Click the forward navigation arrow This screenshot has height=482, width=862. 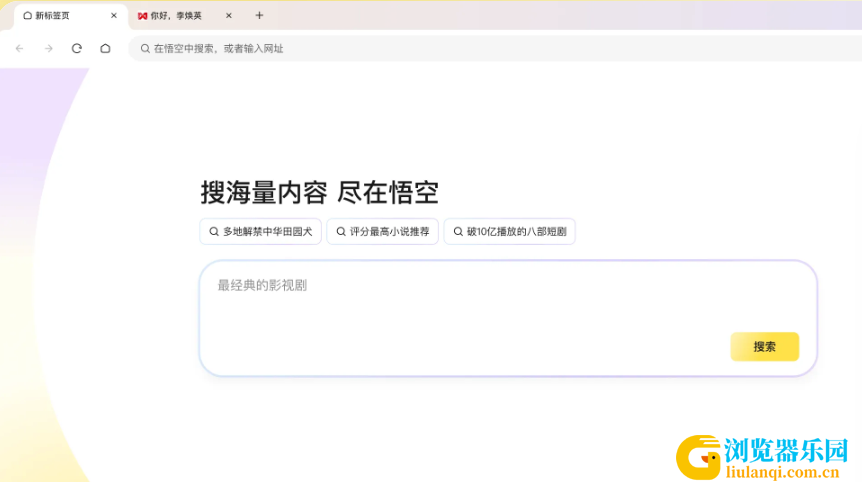[x=48, y=48]
